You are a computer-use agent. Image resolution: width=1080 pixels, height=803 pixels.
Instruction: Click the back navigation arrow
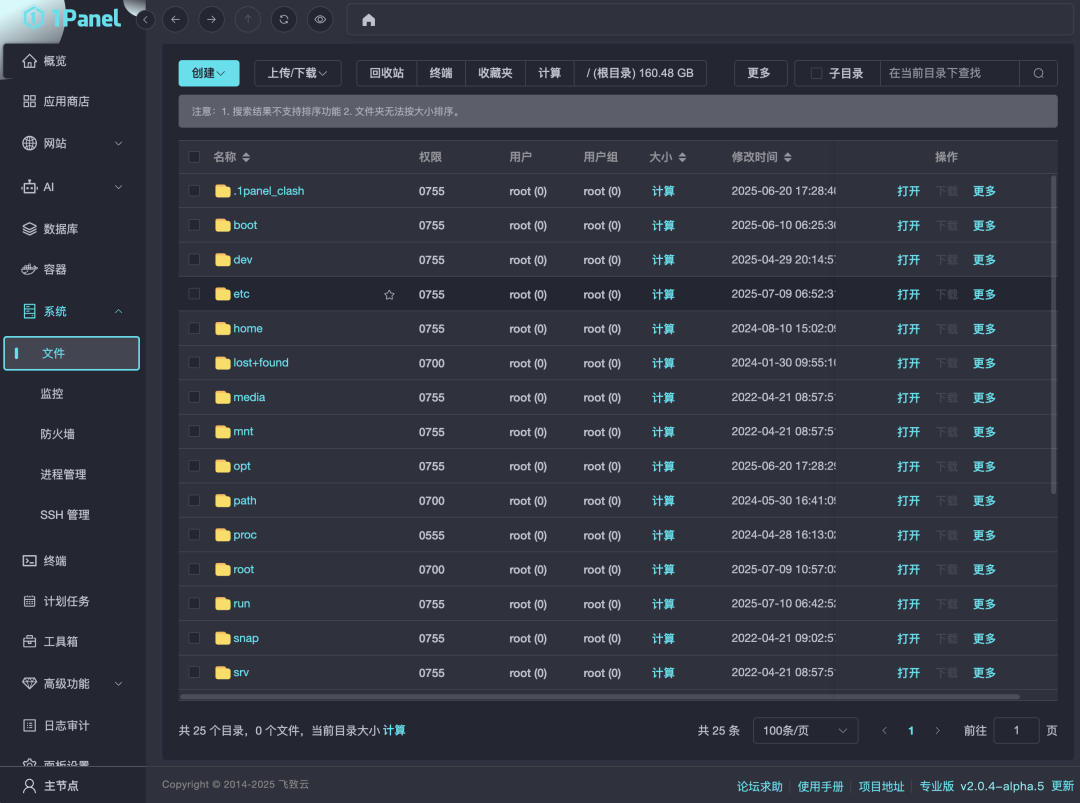tap(175, 19)
